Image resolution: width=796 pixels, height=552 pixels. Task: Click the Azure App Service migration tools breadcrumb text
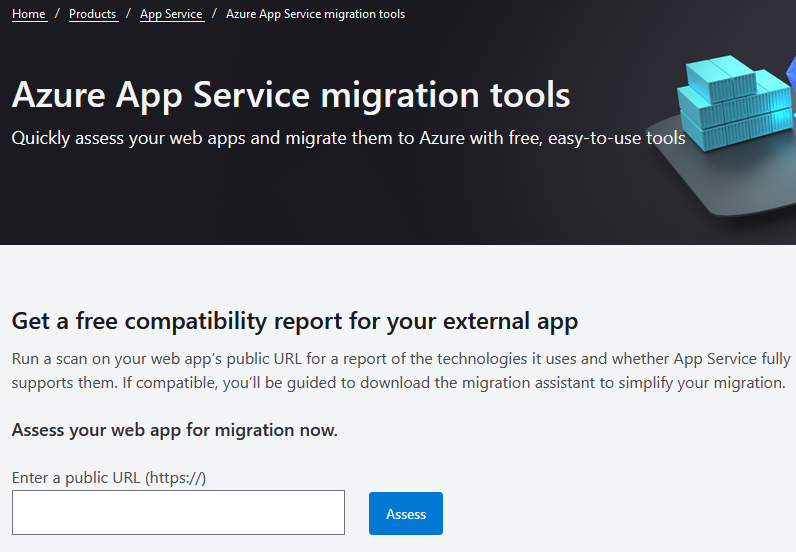(x=315, y=14)
